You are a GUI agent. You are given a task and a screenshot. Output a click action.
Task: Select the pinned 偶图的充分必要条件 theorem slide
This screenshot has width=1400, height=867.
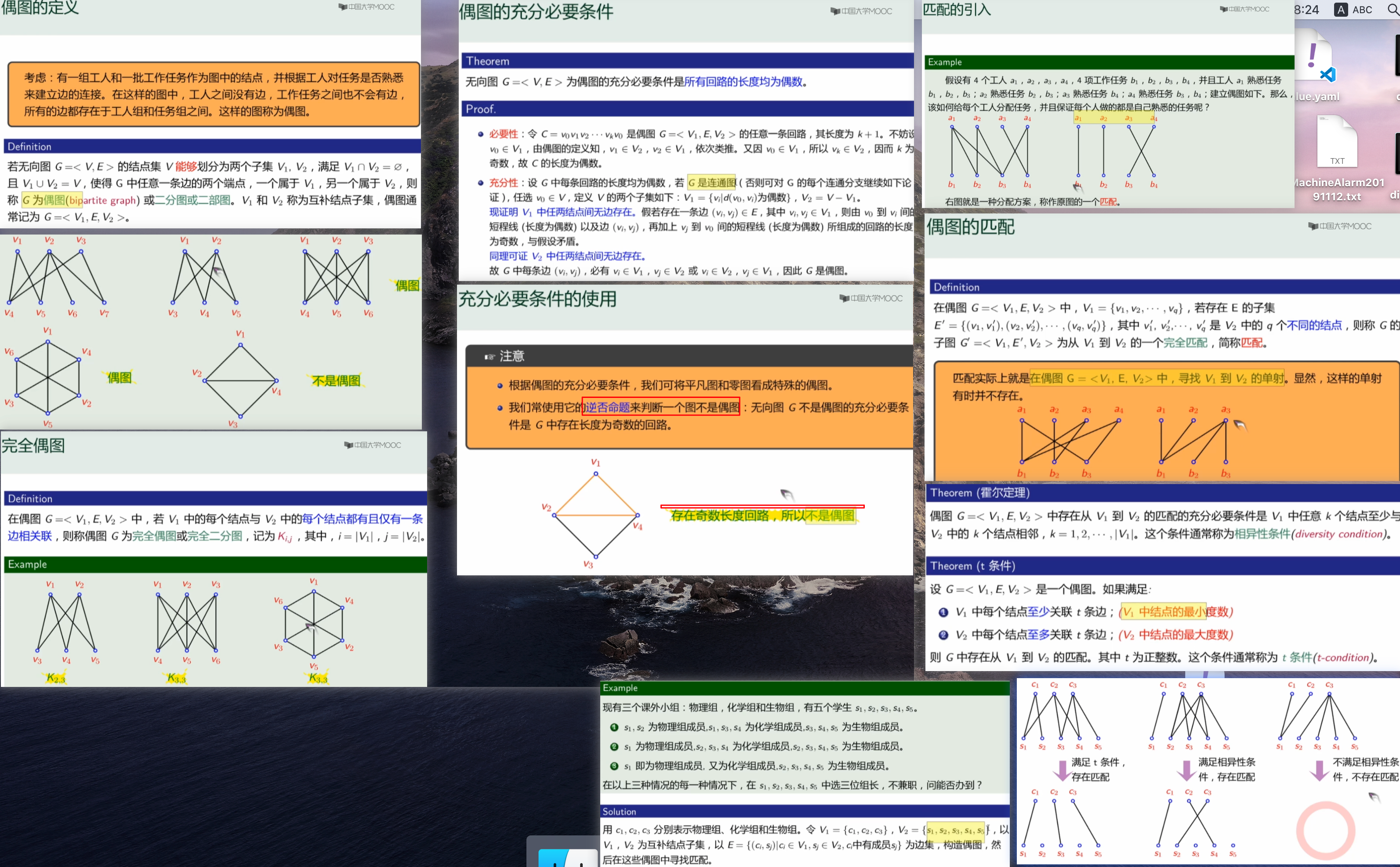685,141
